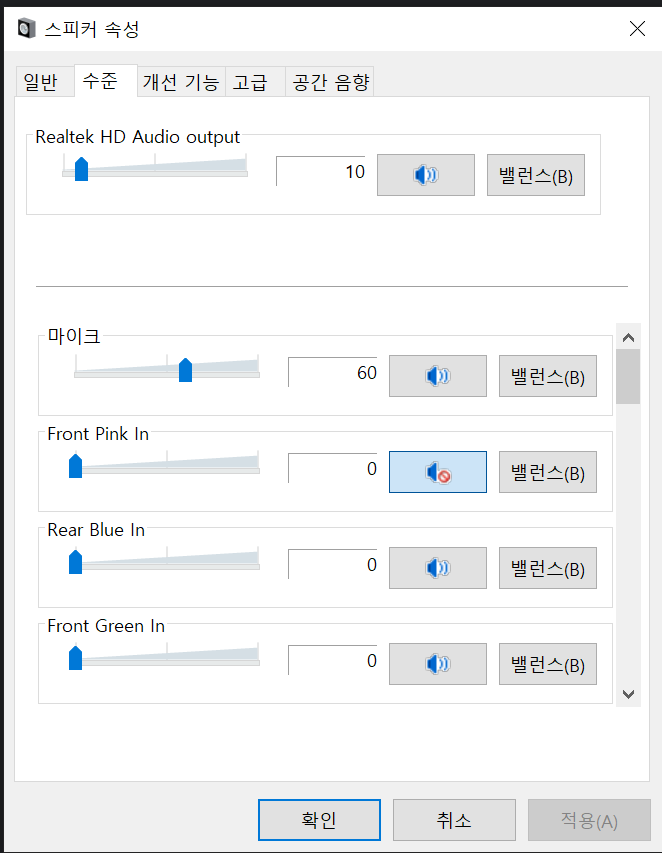Click the speaker icon in the title bar
The image size is (662, 853).
tap(26, 28)
